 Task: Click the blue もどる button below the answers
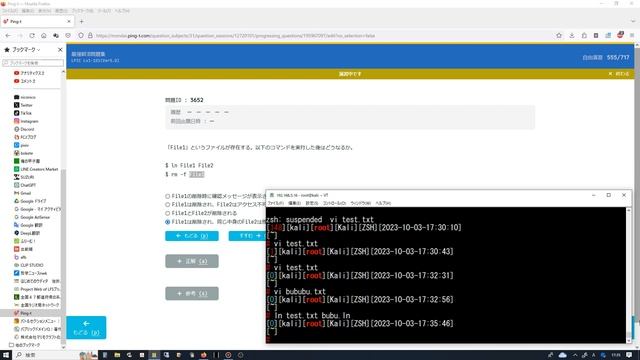[x=192, y=236]
